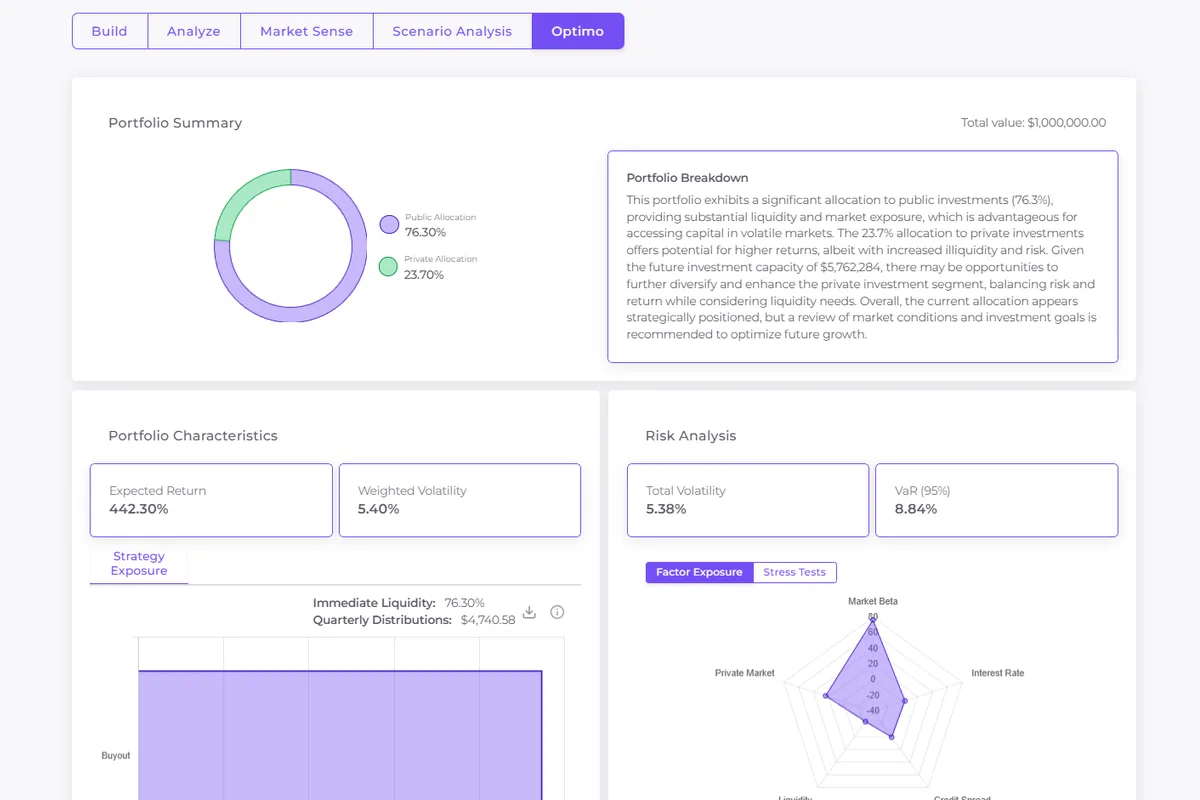
Task: Open the VaR (95%) card
Action: coord(996,500)
